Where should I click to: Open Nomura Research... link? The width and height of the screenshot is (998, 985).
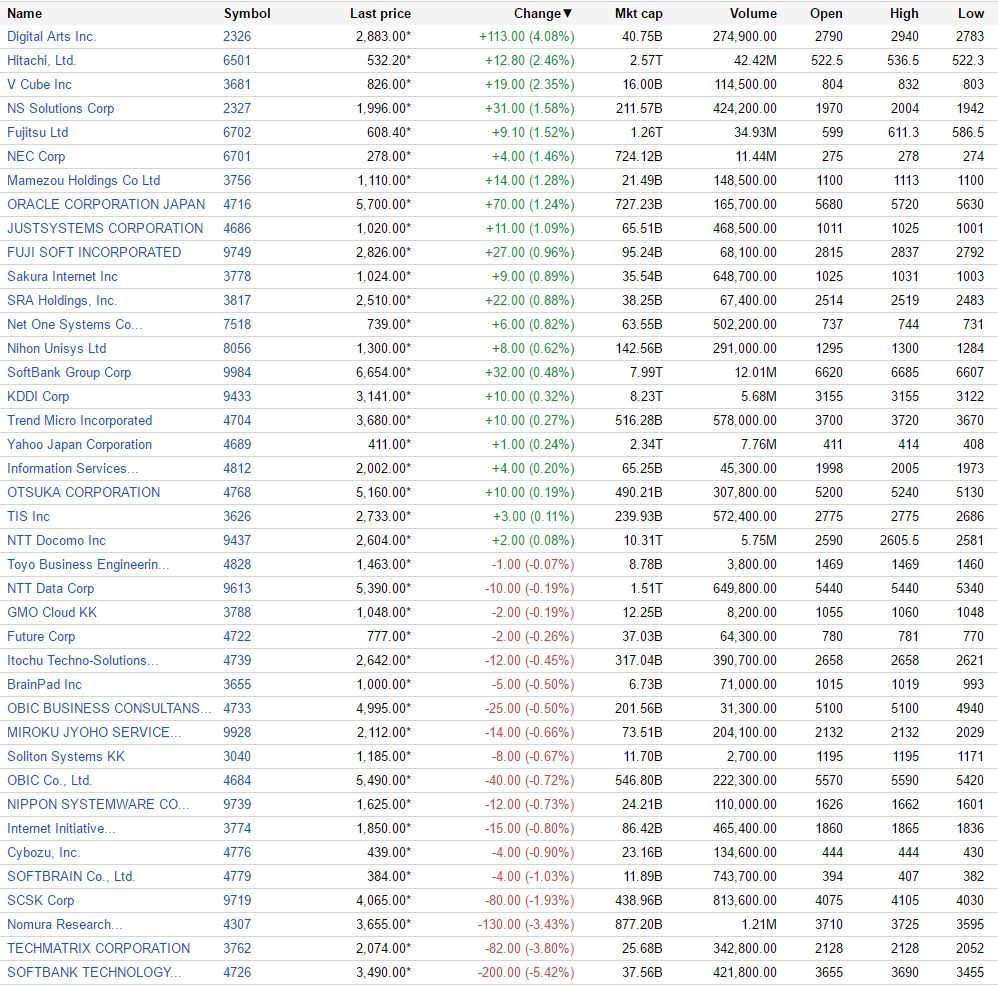[65, 925]
